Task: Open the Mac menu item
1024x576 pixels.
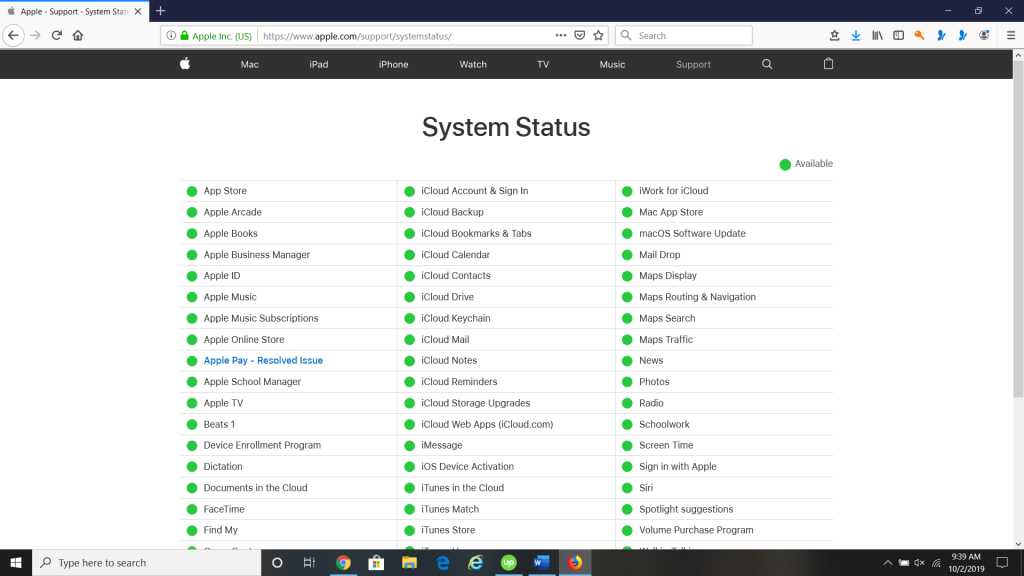Action: [249, 64]
